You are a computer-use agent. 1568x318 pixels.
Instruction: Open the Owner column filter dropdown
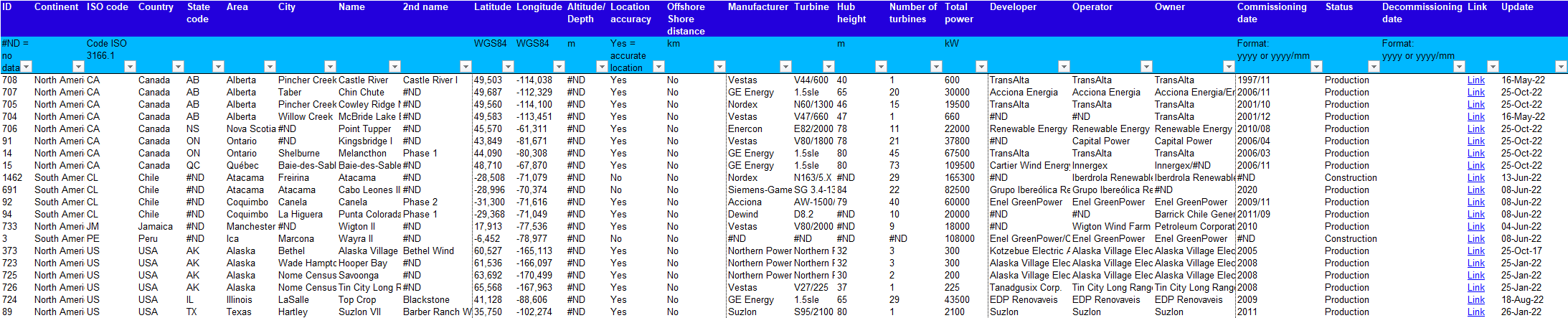[x=1229, y=67]
